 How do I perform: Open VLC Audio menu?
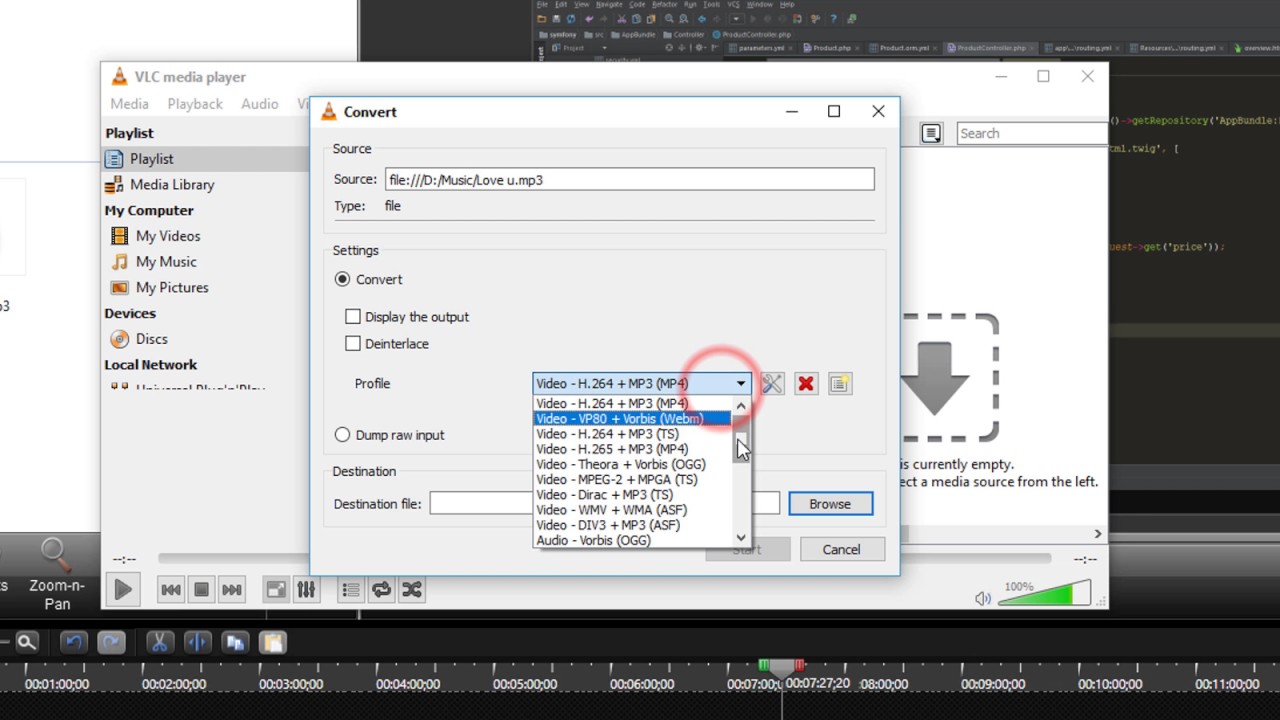pyautogui.click(x=260, y=104)
